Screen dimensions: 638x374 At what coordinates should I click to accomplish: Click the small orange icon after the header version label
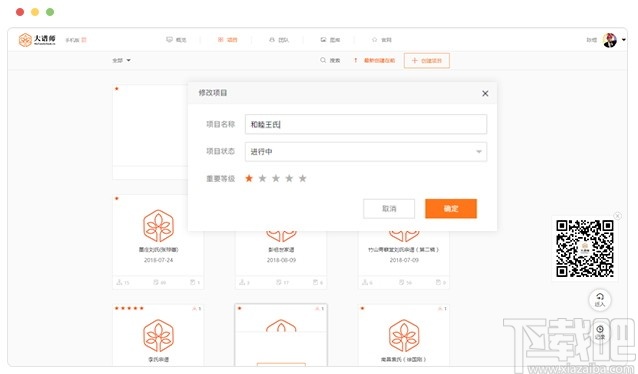[84, 40]
